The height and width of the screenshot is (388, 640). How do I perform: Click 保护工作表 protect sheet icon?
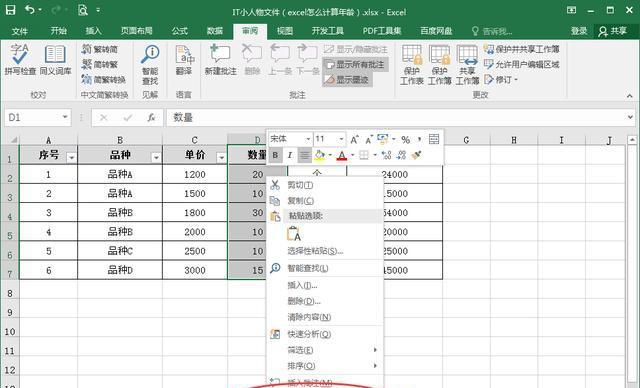coord(411,64)
